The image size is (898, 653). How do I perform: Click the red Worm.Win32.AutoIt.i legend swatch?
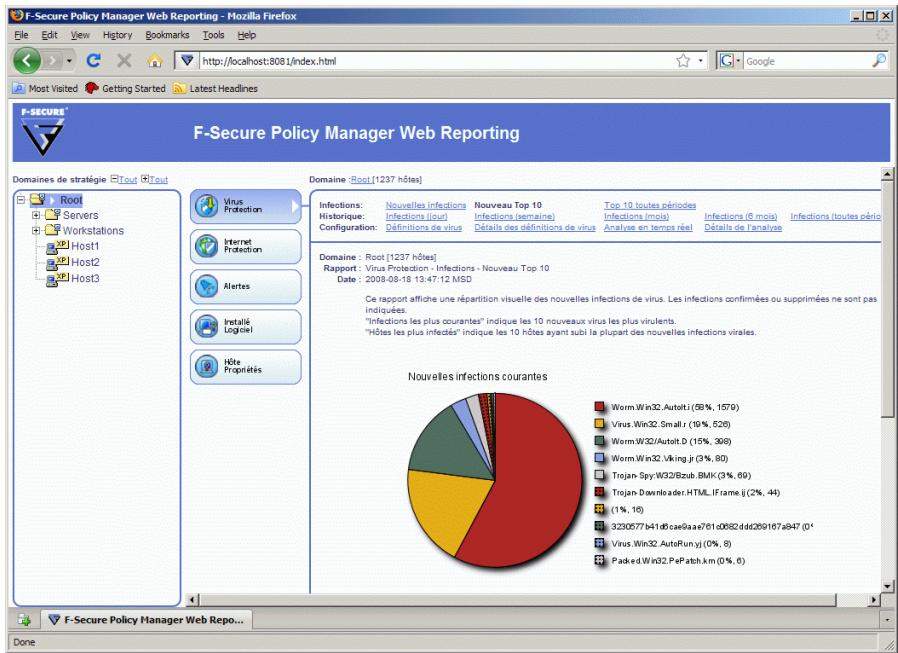coord(600,407)
